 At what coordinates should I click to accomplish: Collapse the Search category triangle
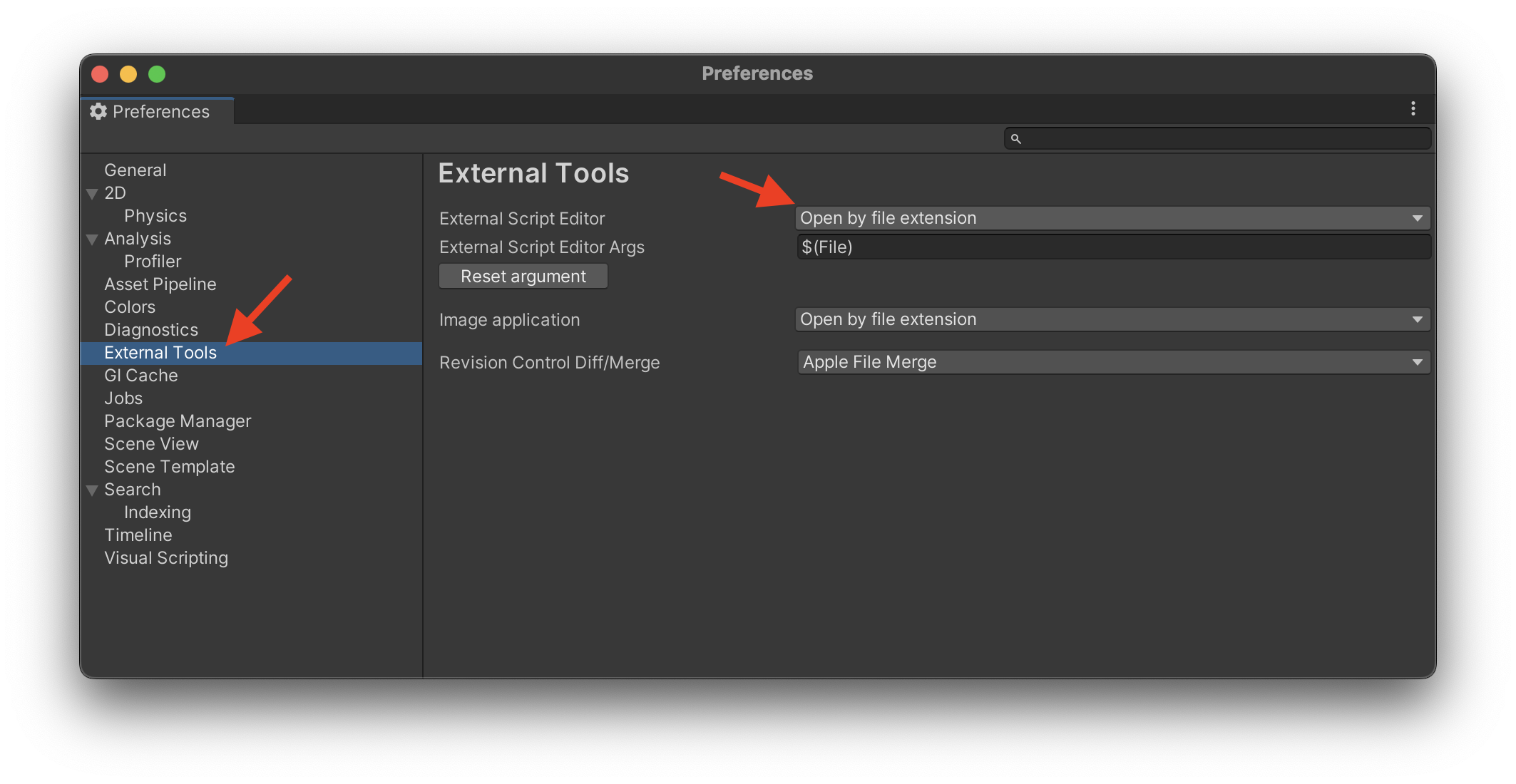pyautogui.click(x=92, y=490)
